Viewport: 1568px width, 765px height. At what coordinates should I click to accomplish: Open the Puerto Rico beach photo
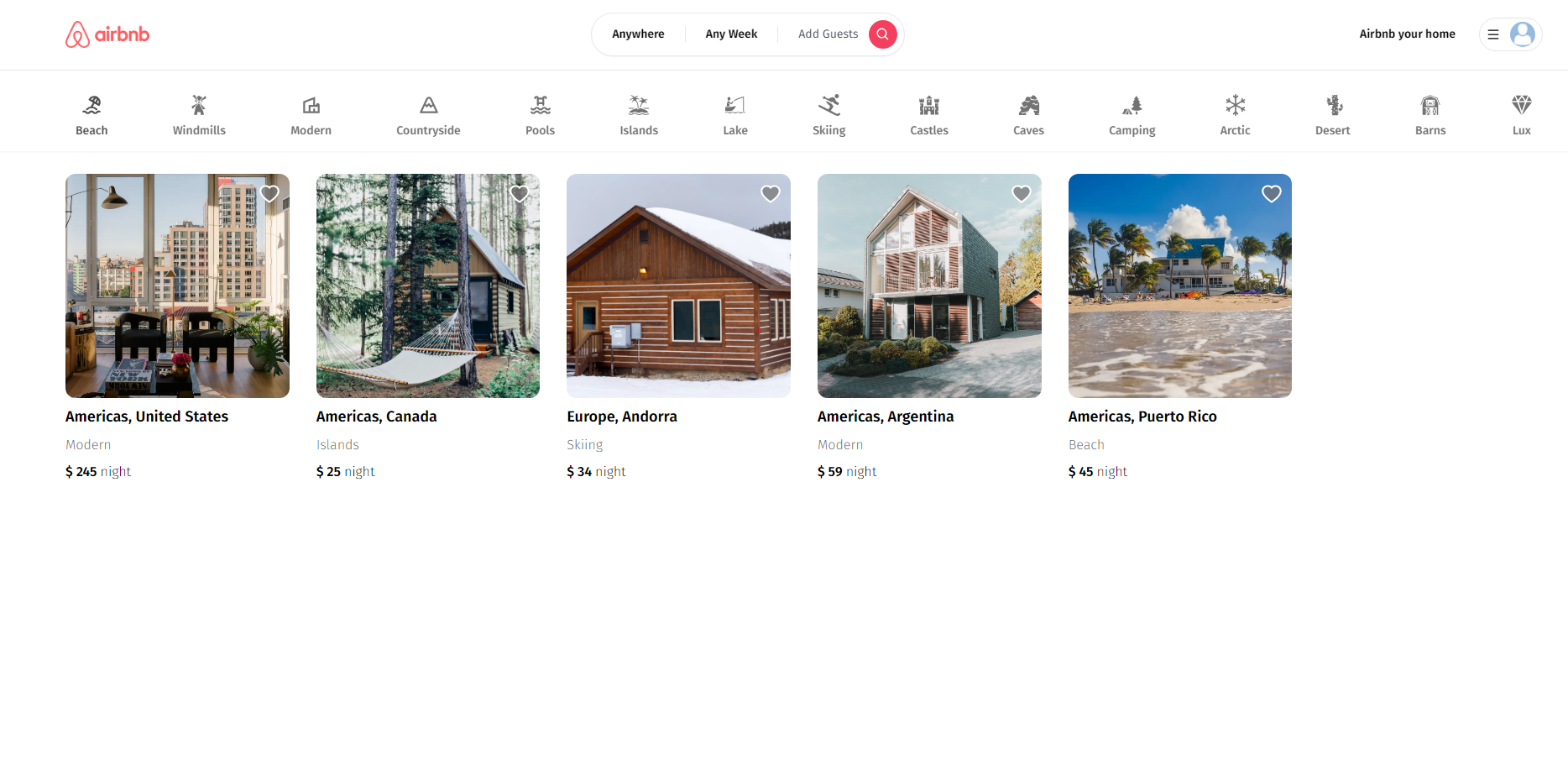pyautogui.click(x=1180, y=286)
